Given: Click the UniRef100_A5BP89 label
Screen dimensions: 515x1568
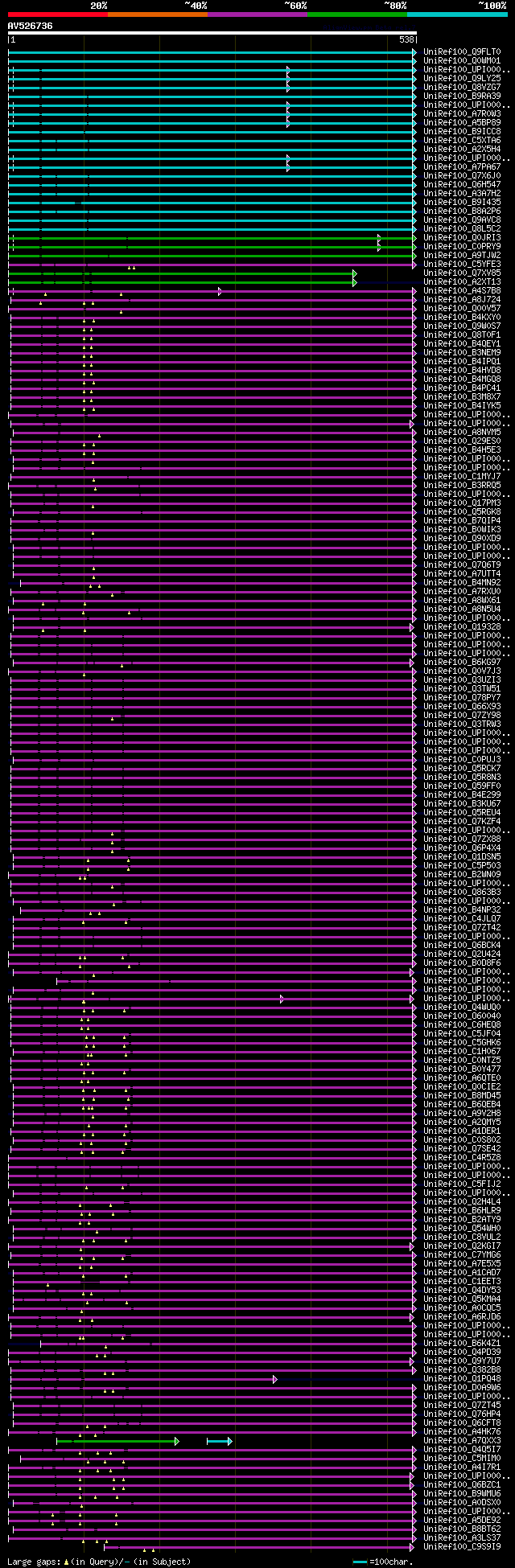Looking at the screenshot, I should [462, 122].
